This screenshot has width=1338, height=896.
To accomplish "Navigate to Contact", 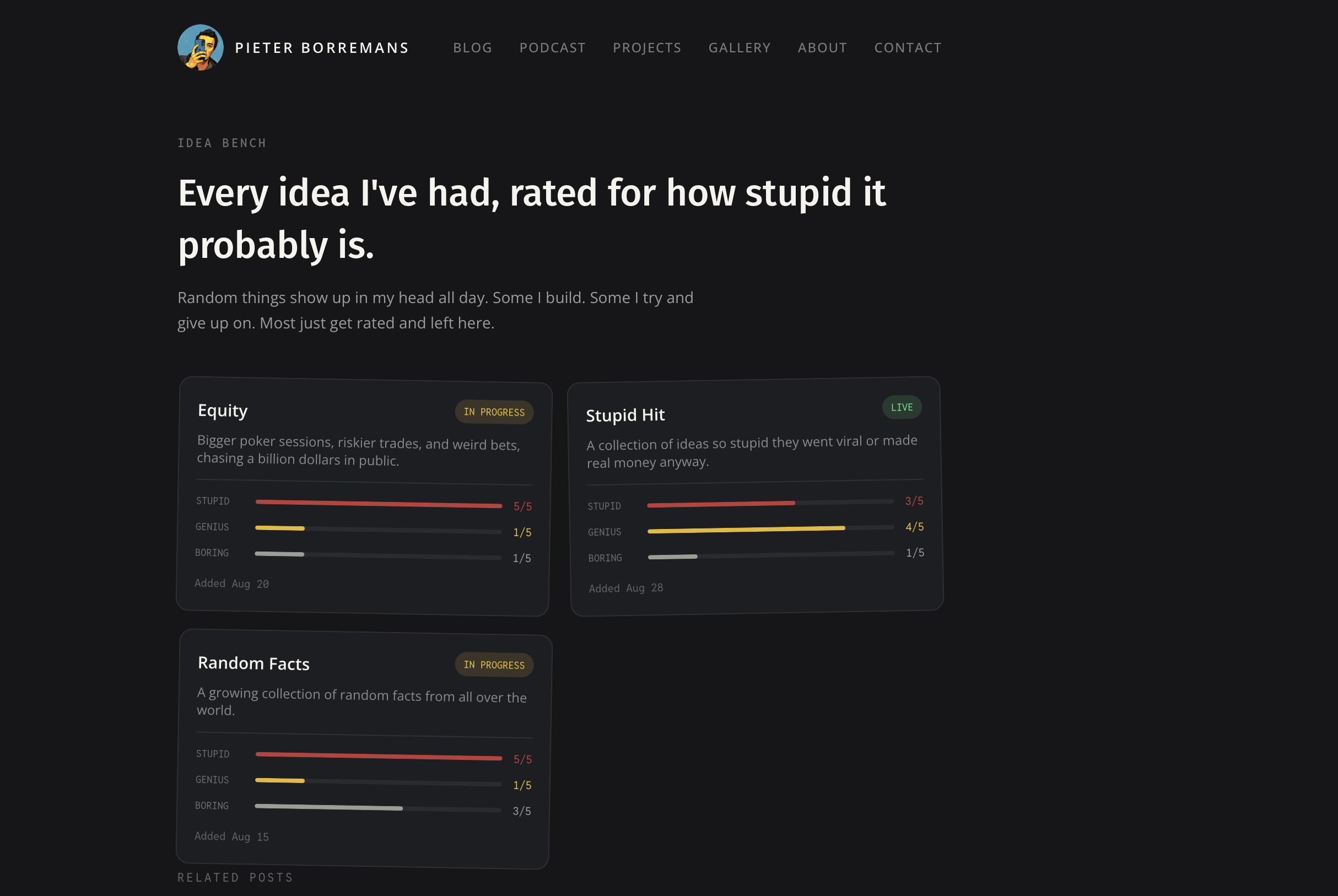I will [x=908, y=47].
